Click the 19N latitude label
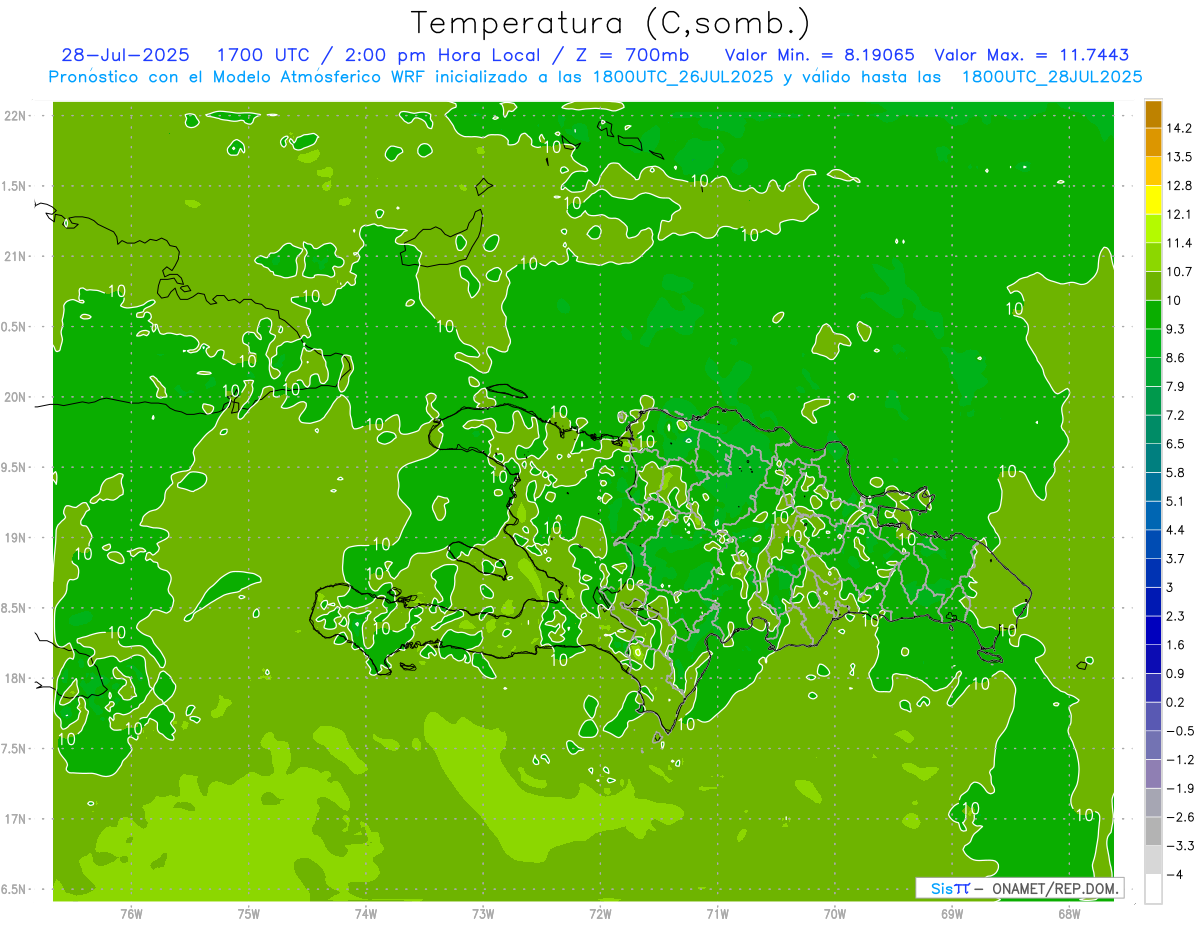 click(x=16, y=538)
